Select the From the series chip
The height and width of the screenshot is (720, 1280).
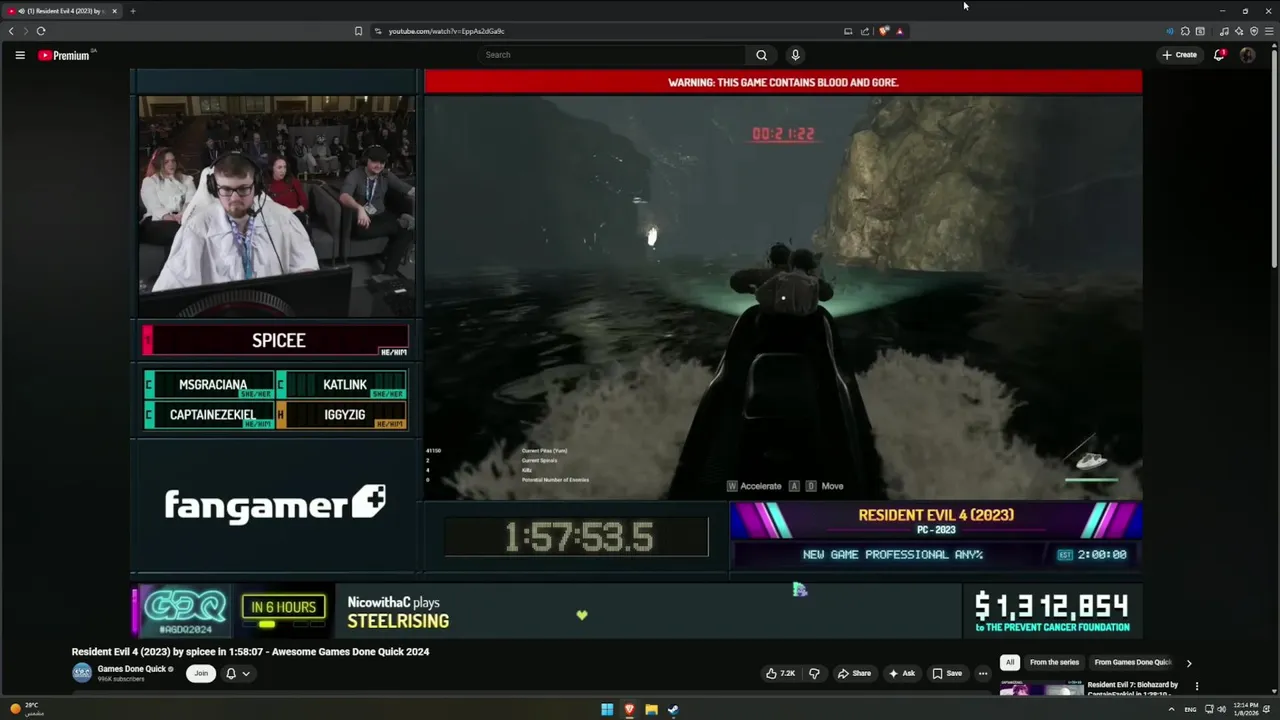coord(1054,662)
